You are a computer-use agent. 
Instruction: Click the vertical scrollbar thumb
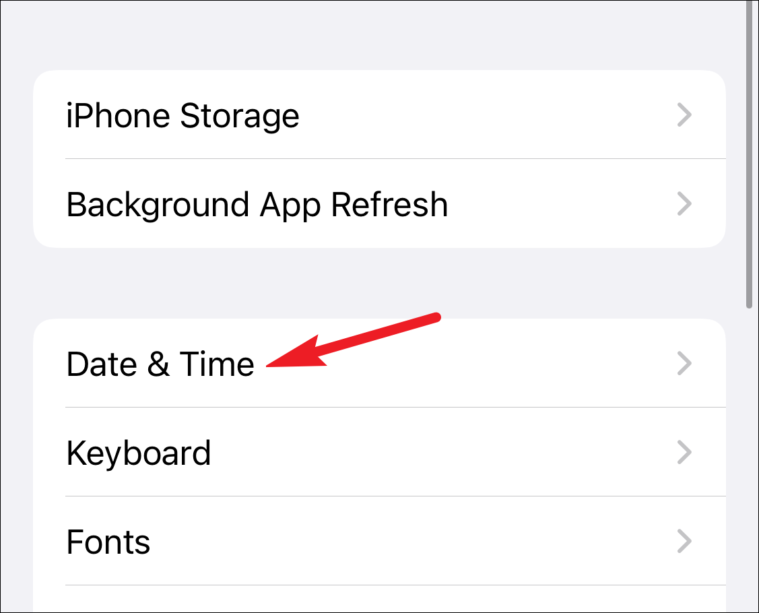[x=749, y=154]
